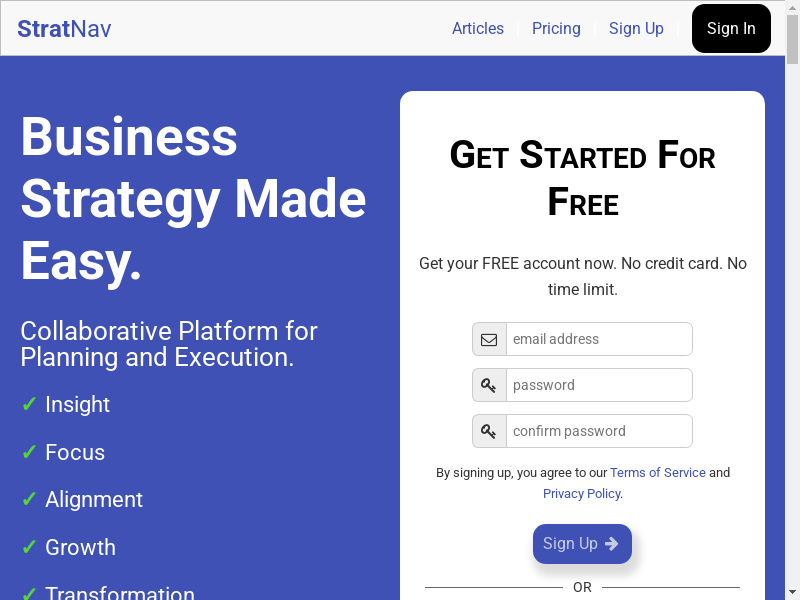Click the page's vertical scrollbar
Image resolution: width=800 pixels, height=600 pixels.
point(792,300)
